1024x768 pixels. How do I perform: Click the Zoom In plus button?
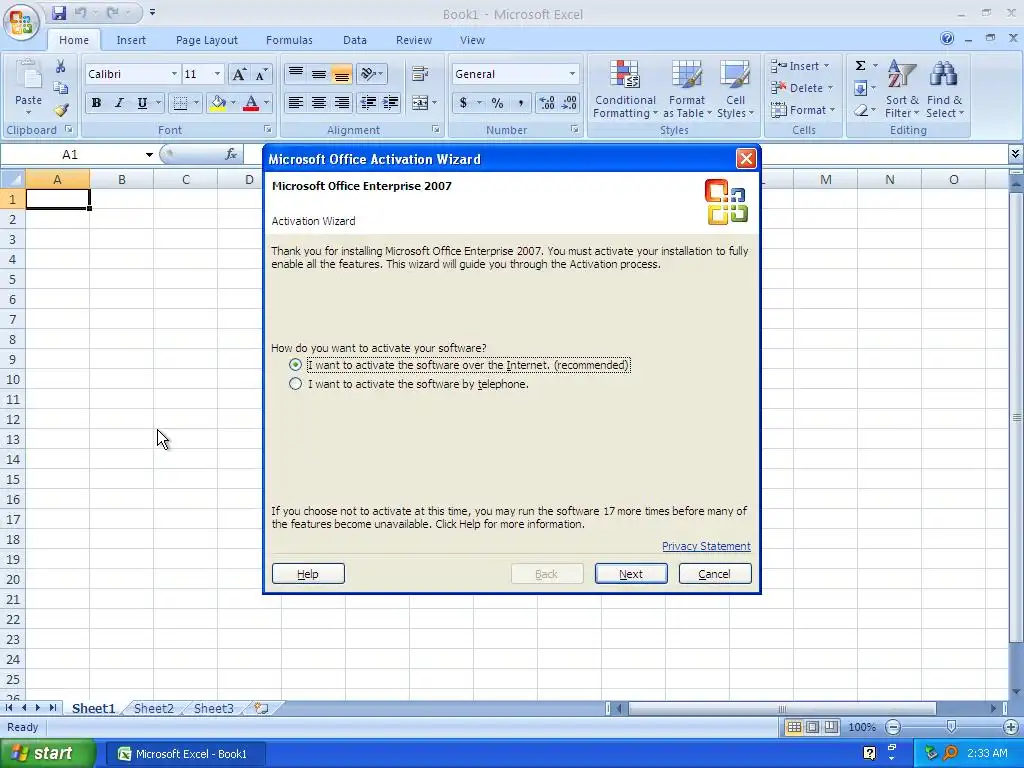1010,727
